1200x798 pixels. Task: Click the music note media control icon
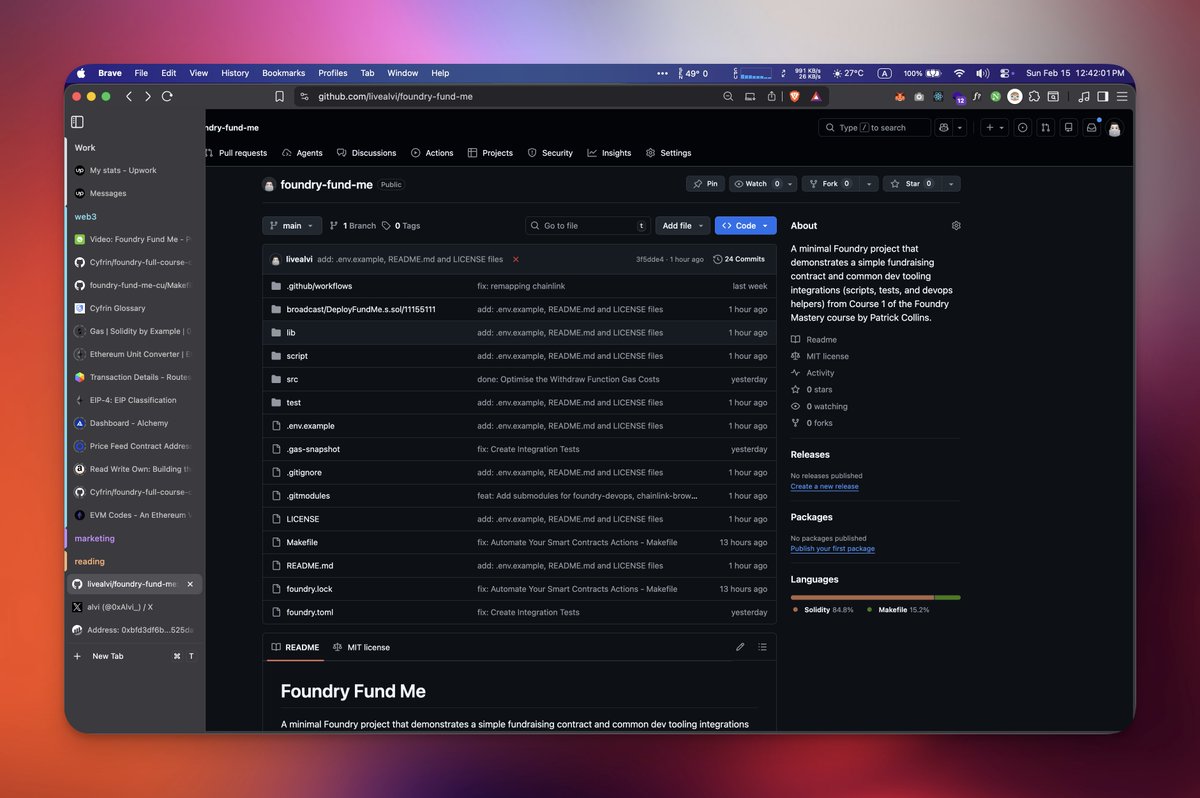click(1084, 97)
